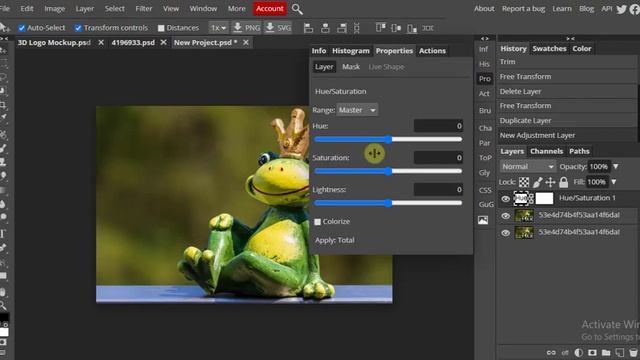Image resolution: width=640 pixels, height=360 pixels.
Task: Click the Saturation slider handle
Action: tap(389, 171)
